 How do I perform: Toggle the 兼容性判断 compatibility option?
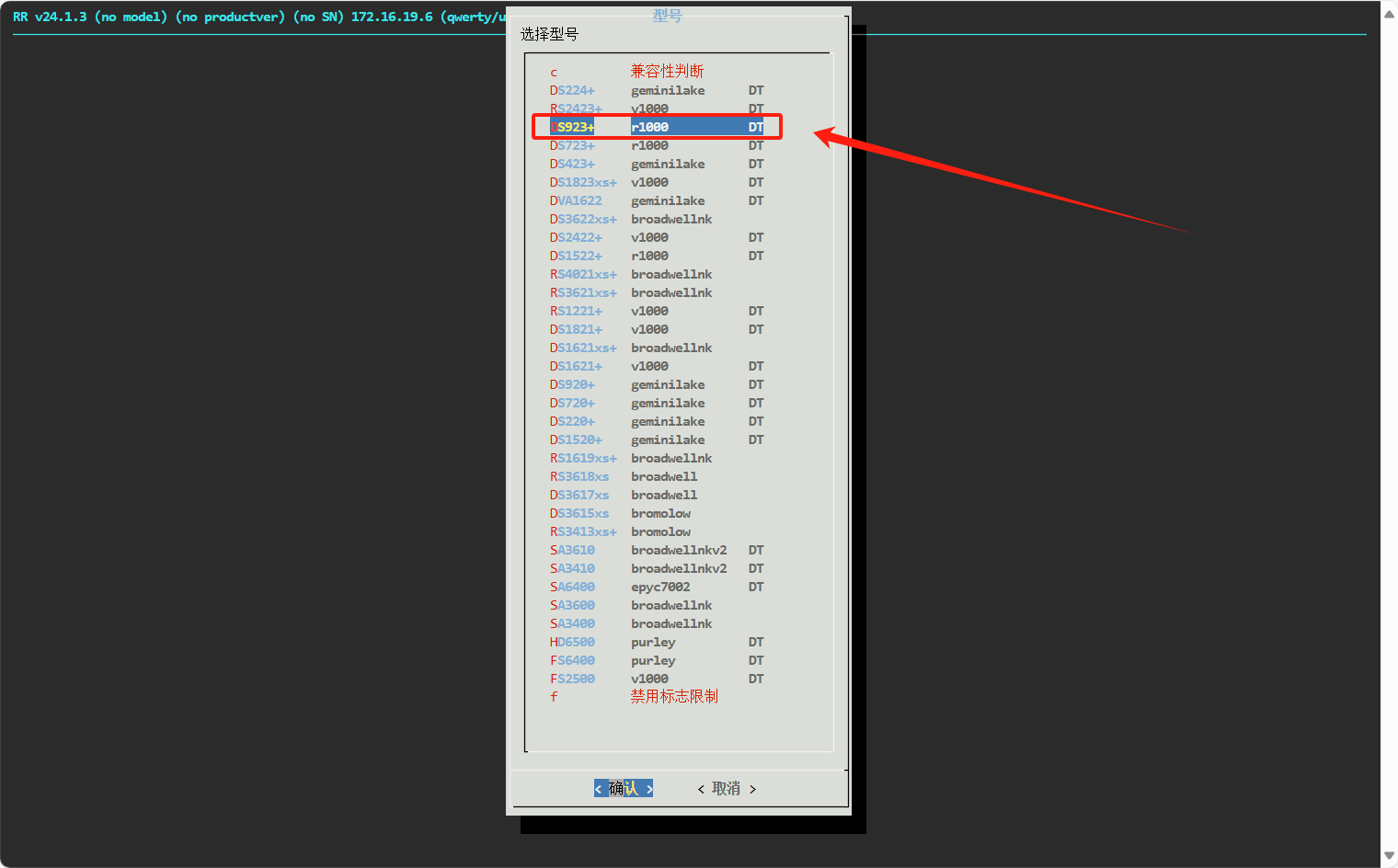click(x=666, y=72)
